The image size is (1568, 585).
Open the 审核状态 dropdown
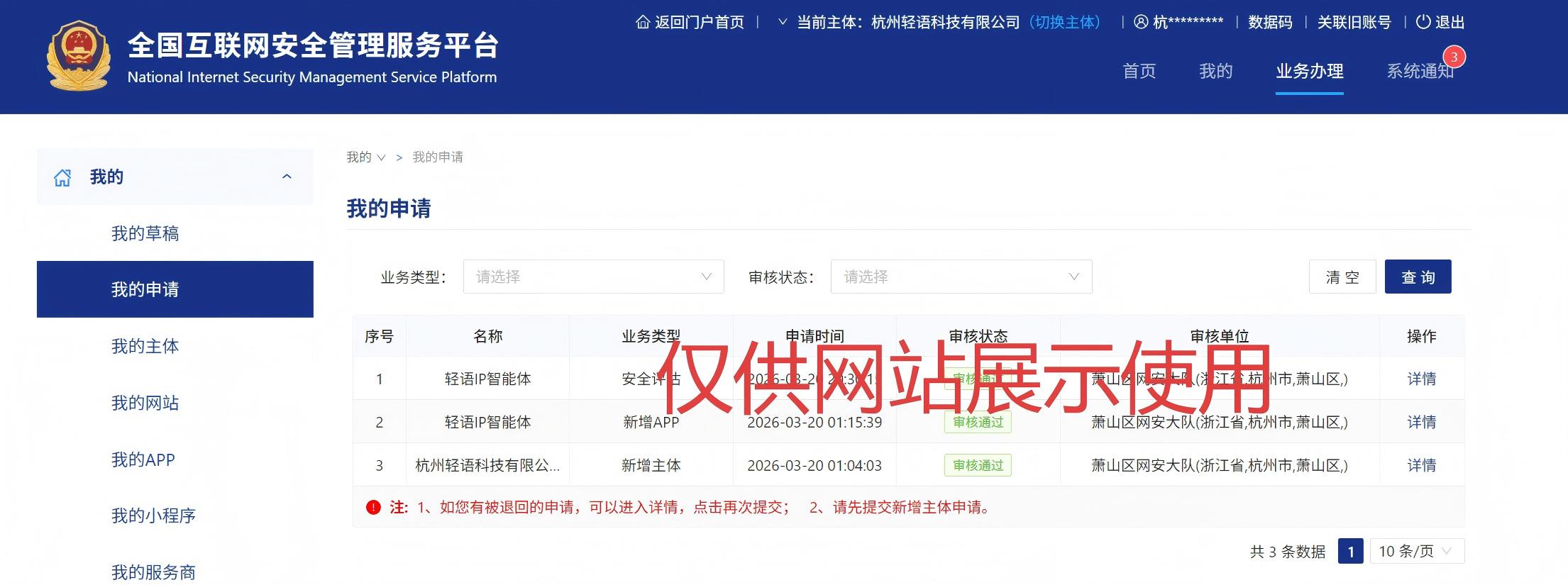(961, 277)
